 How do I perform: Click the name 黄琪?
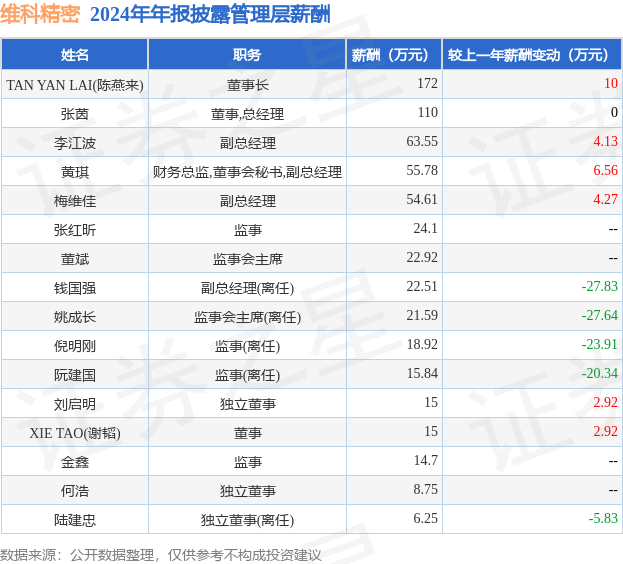tap(75, 172)
